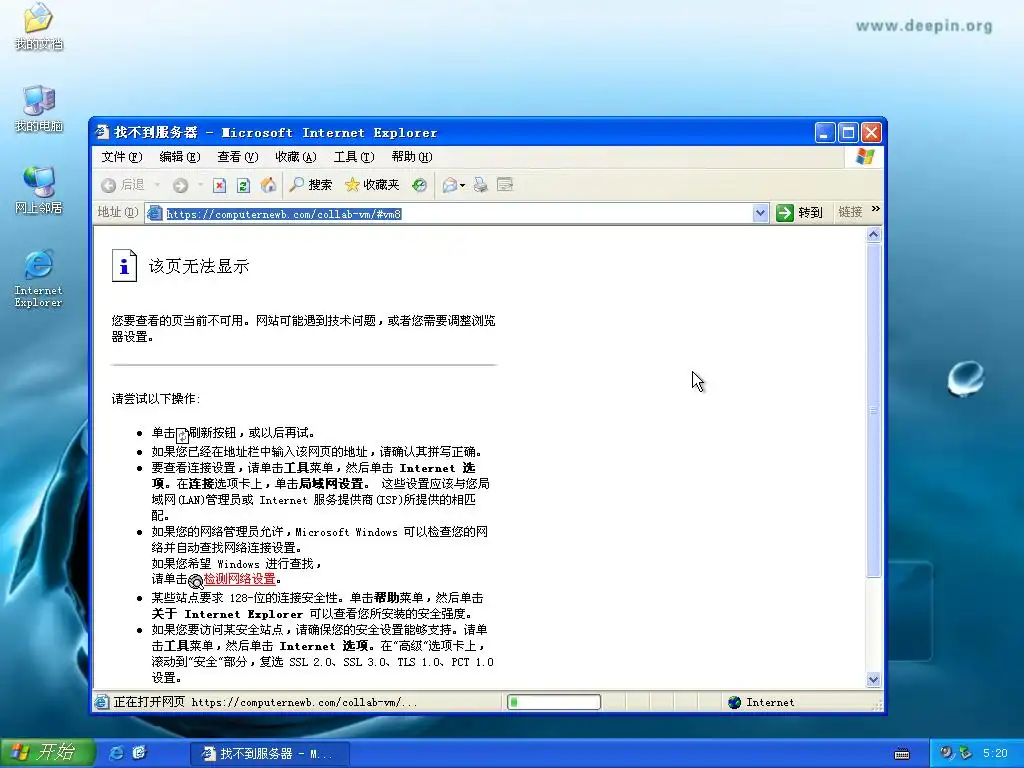The height and width of the screenshot is (768, 1024).
Task: Click the page icon in the address bar
Action: (x=155, y=213)
